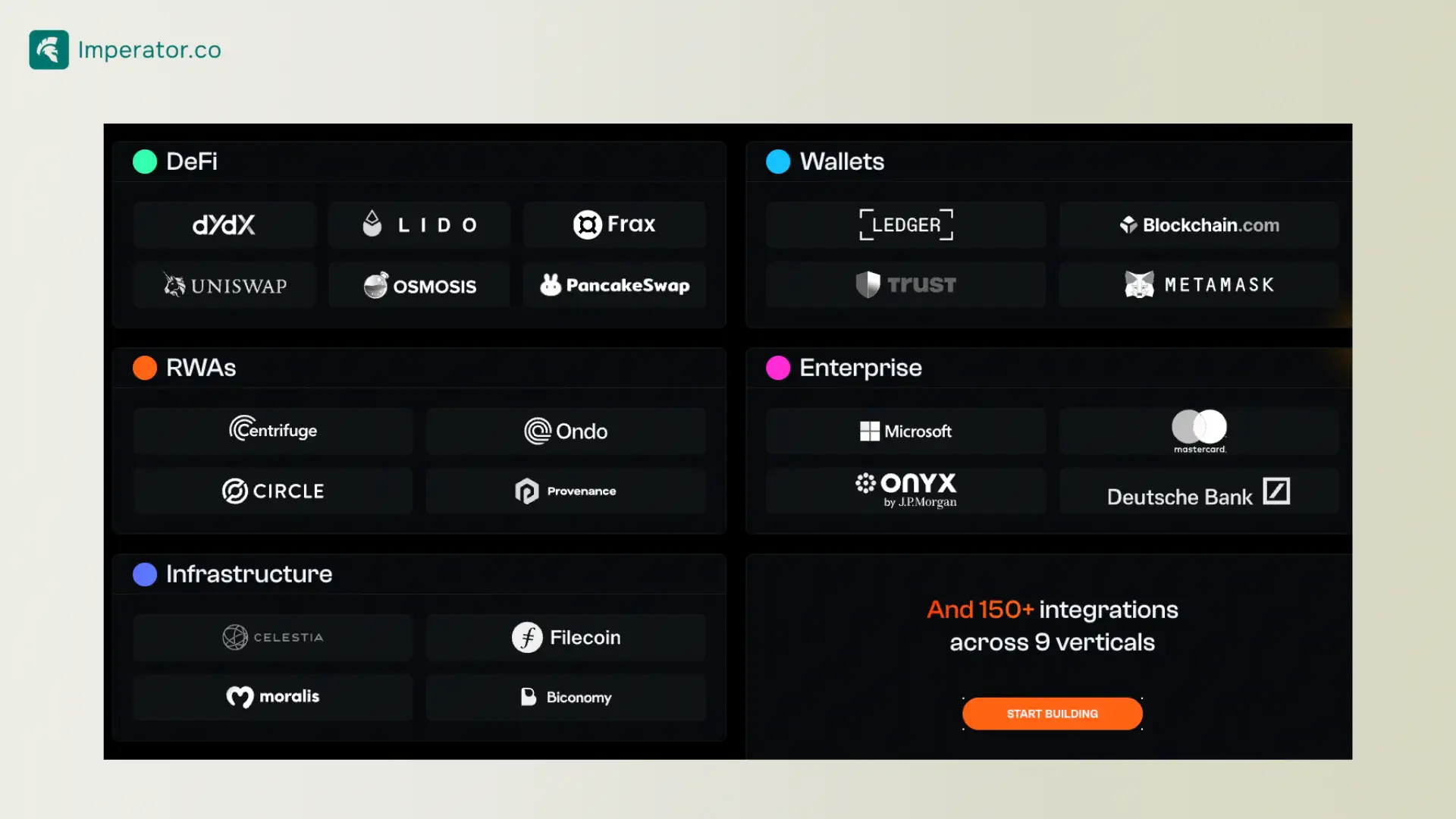
Task: Click the dYdX protocol icon
Action: pyautogui.click(x=224, y=225)
